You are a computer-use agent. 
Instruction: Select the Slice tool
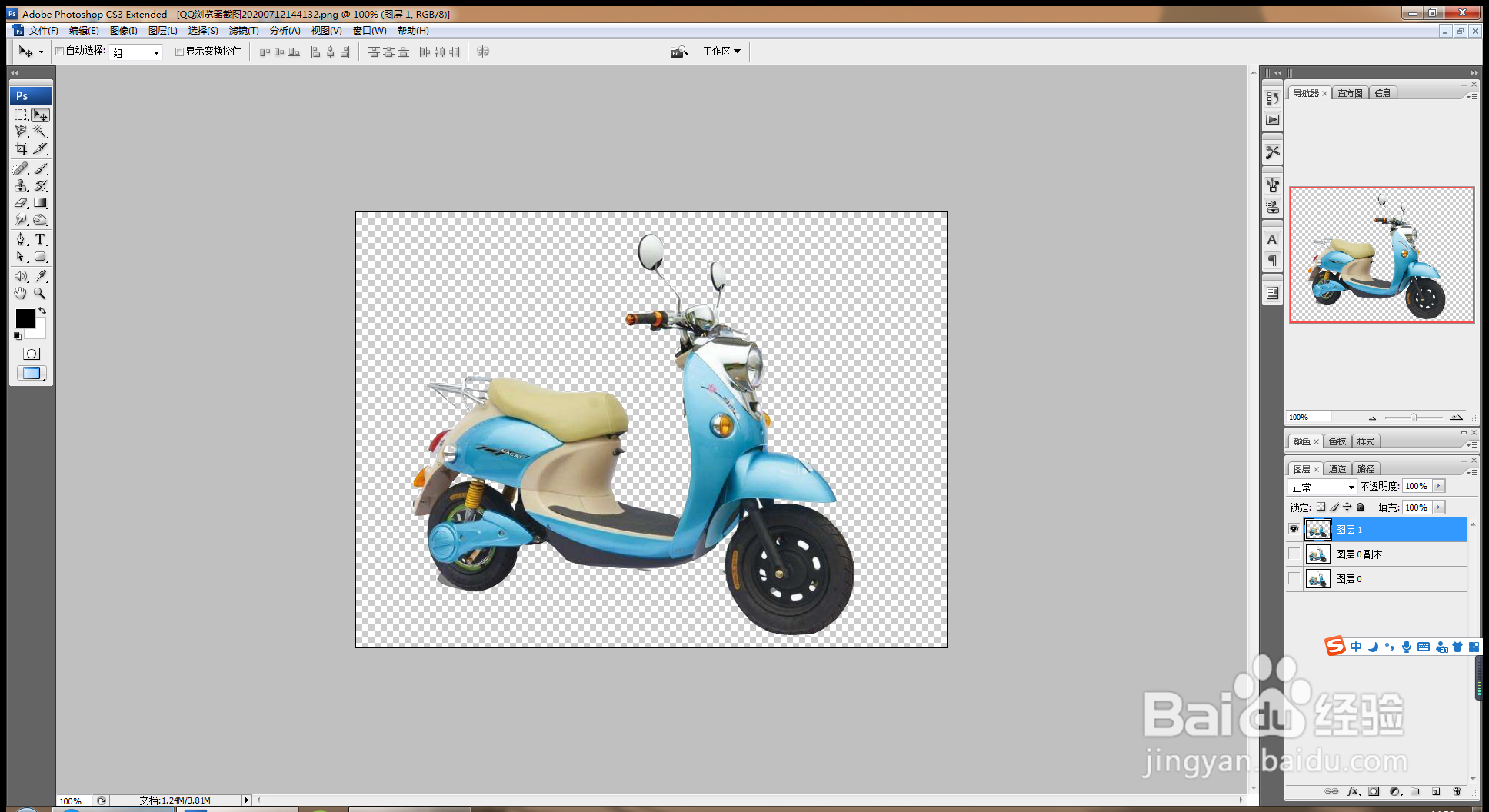coord(41,148)
